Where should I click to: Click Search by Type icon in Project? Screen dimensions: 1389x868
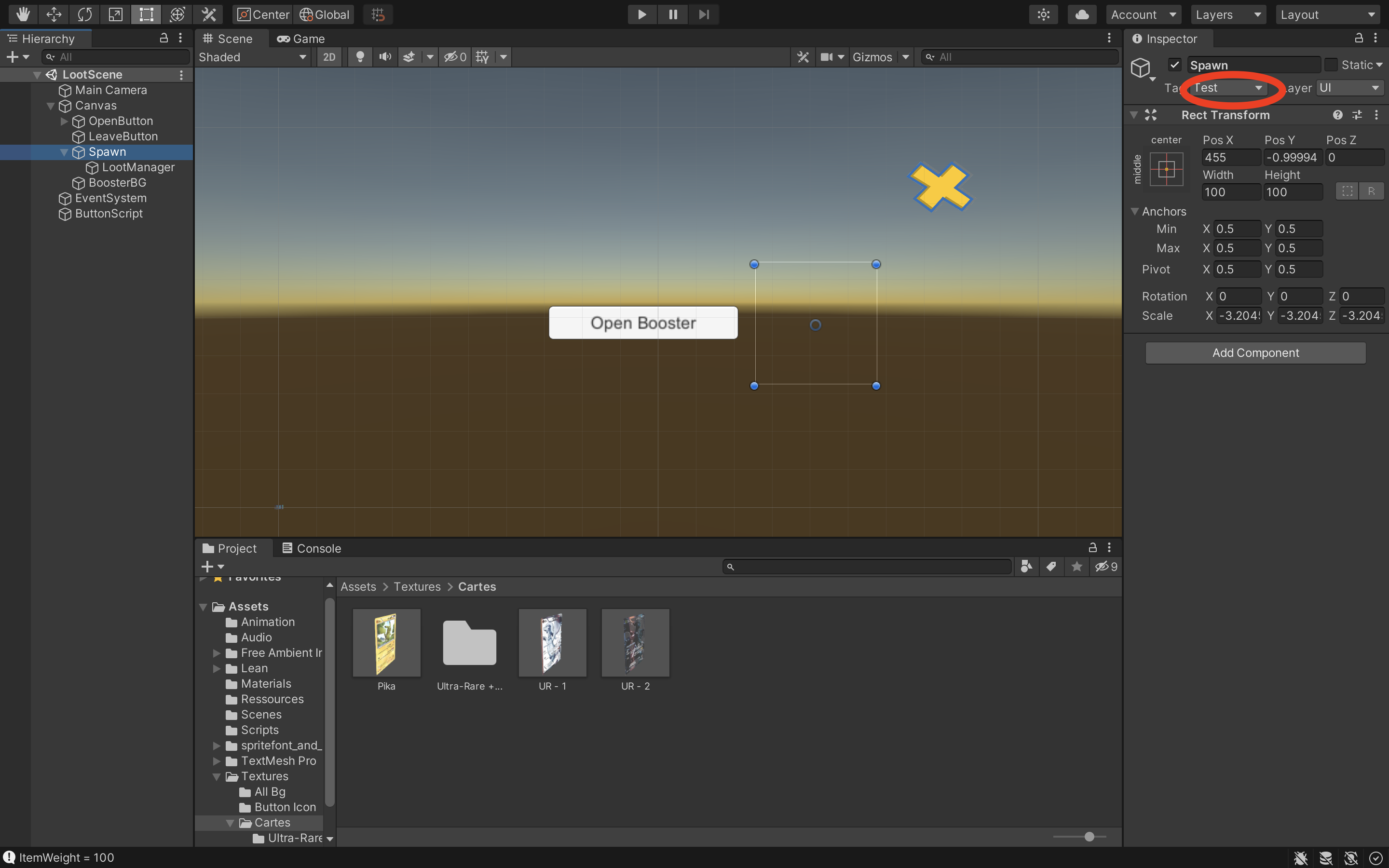click(1026, 567)
